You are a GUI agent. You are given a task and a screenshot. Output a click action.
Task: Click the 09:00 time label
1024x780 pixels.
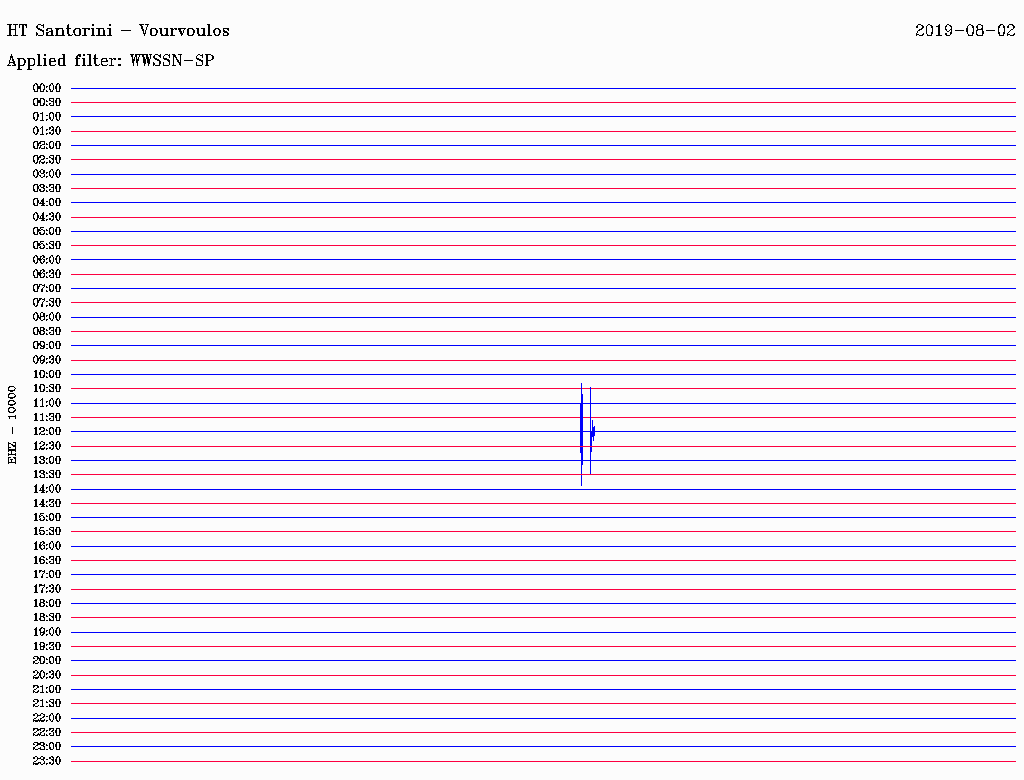pos(47,346)
